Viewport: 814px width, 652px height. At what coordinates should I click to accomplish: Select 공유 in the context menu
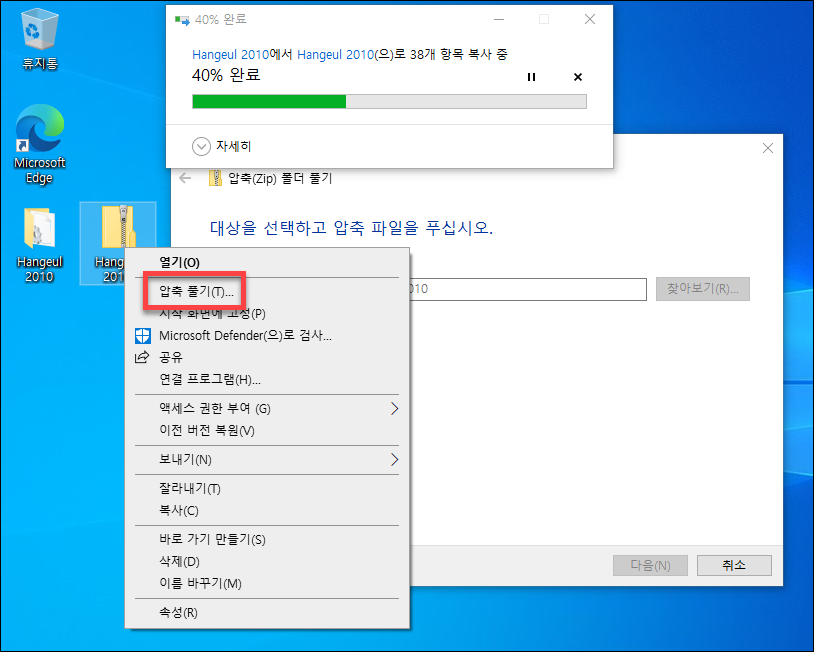click(x=267, y=357)
